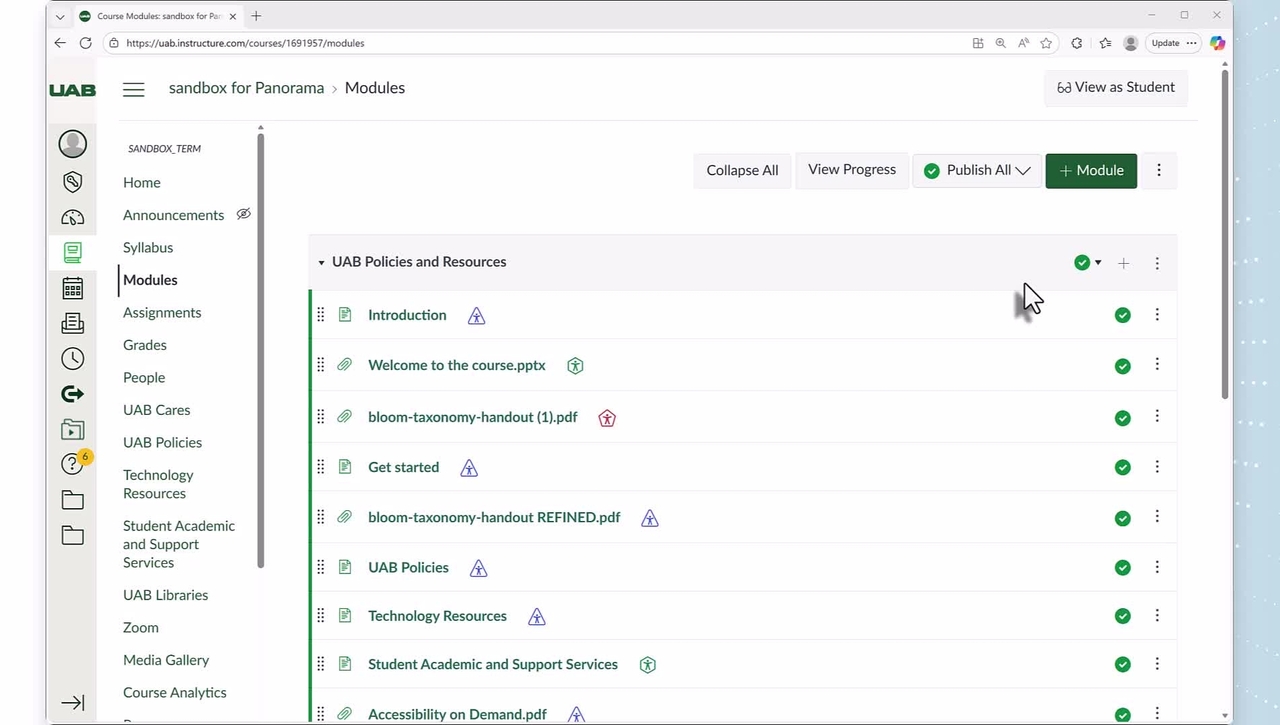Click the hamburger menu icon beside breadcrumb
The image size is (1280, 725).
[x=133, y=89]
